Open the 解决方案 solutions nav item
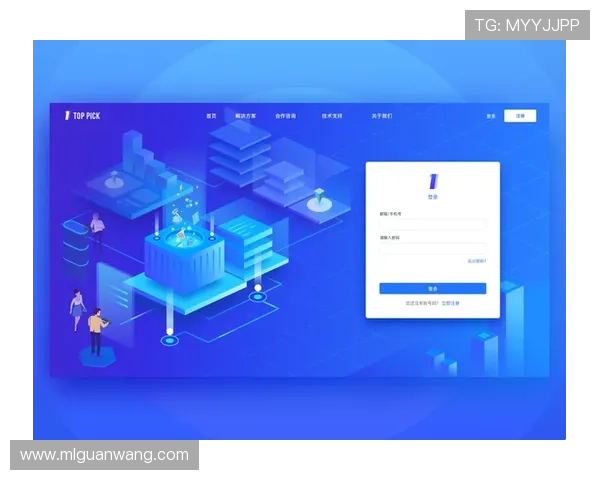600x480 pixels. click(x=245, y=116)
